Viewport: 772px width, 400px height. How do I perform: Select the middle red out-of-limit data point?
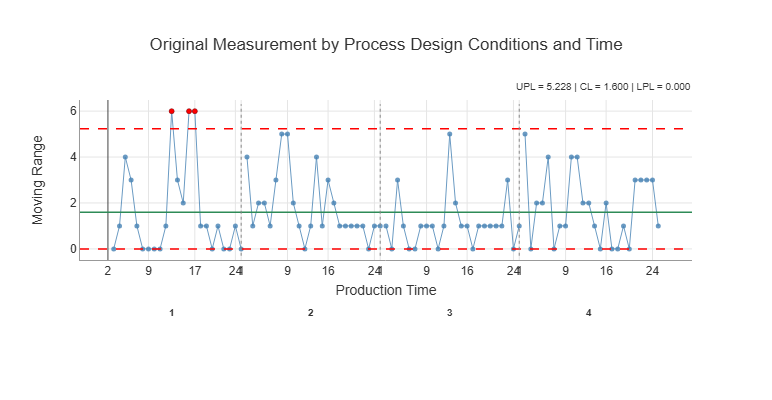pos(189,111)
